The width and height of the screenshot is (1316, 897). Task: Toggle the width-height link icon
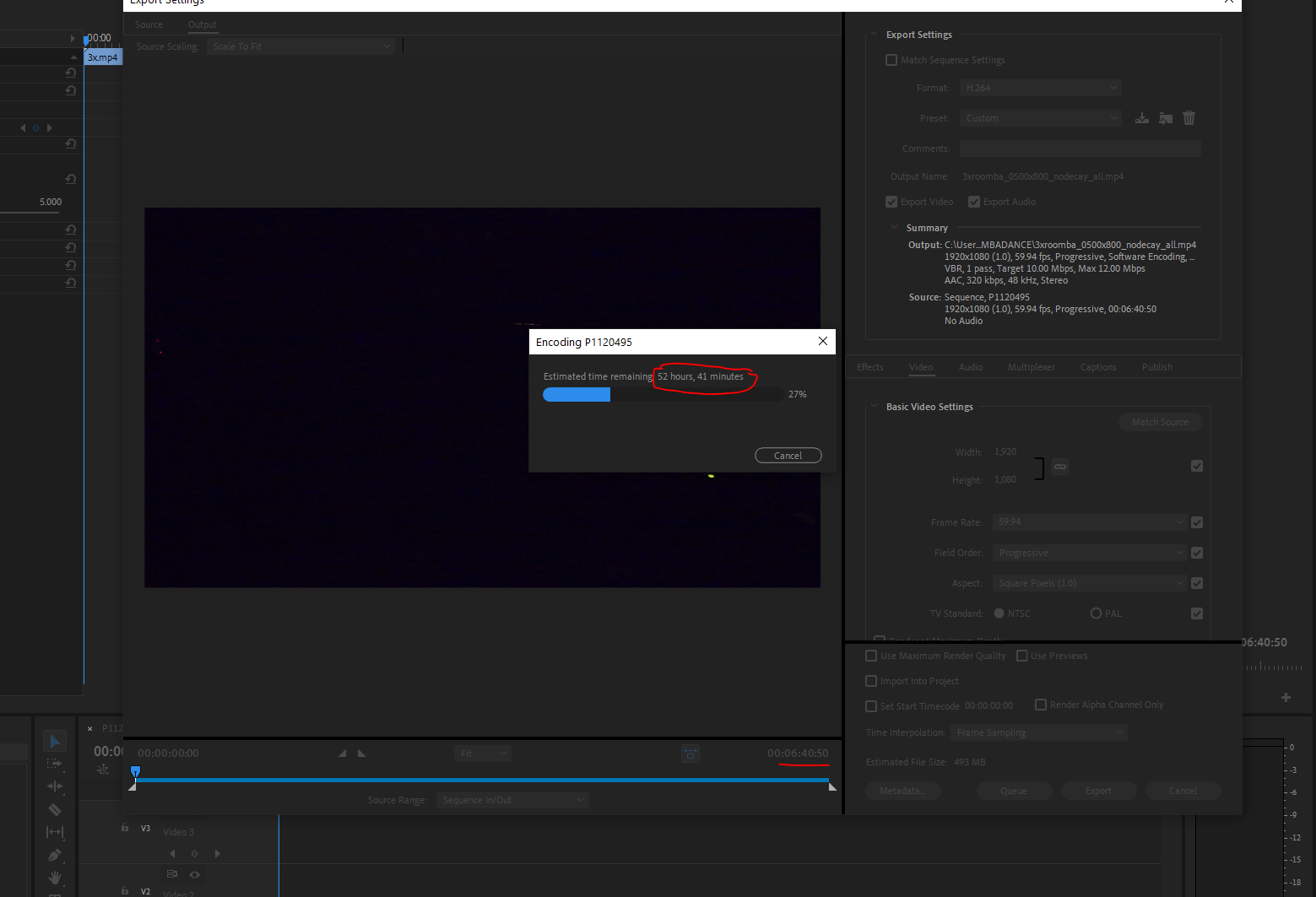(x=1060, y=467)
